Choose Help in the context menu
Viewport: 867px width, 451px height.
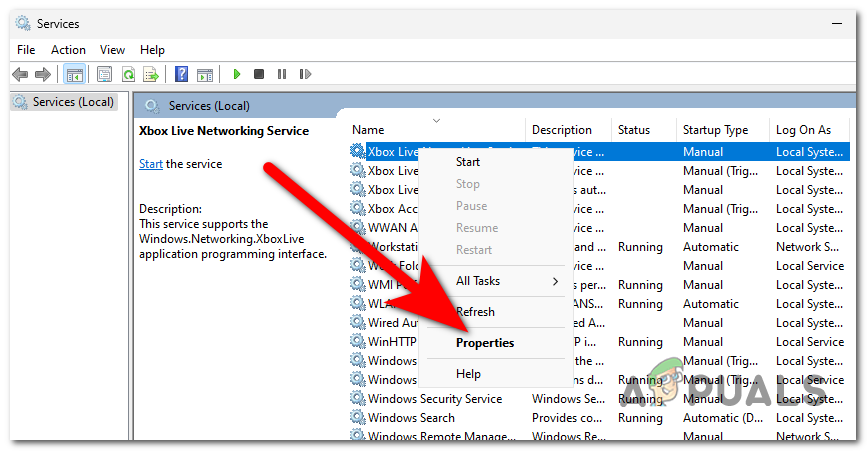tap(495, 374)
